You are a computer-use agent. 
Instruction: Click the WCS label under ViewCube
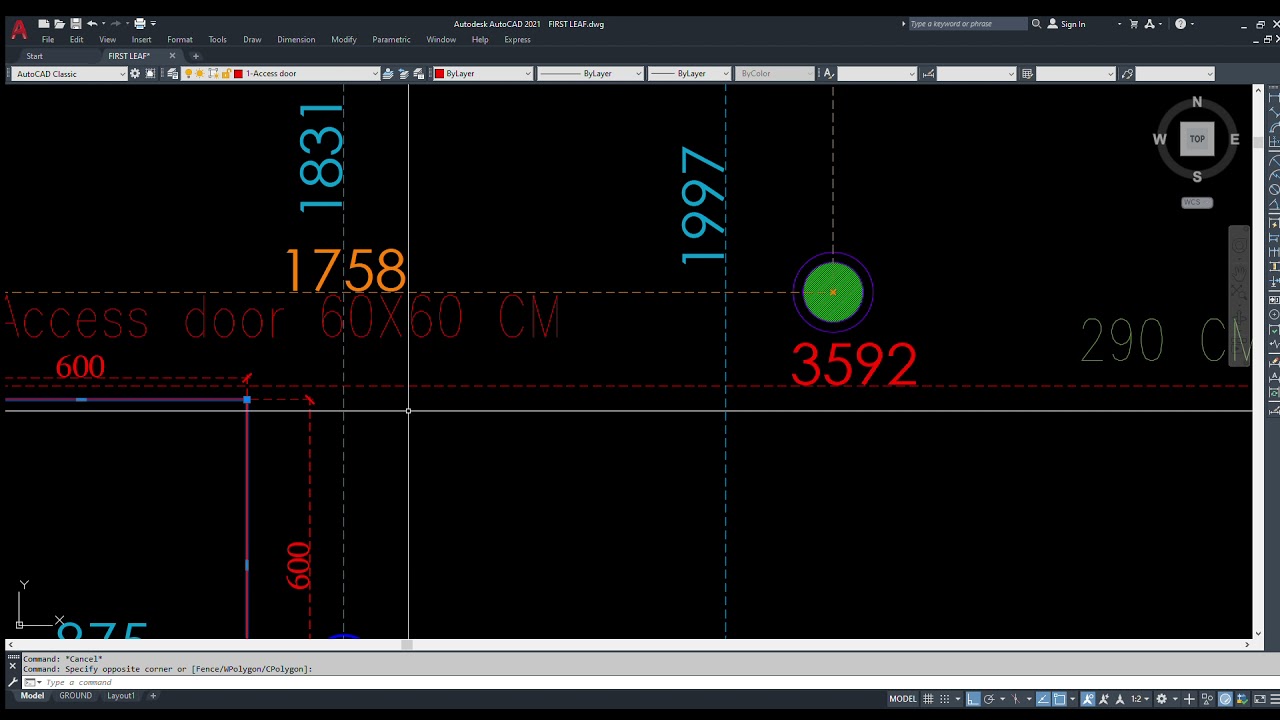(1197, 202)
